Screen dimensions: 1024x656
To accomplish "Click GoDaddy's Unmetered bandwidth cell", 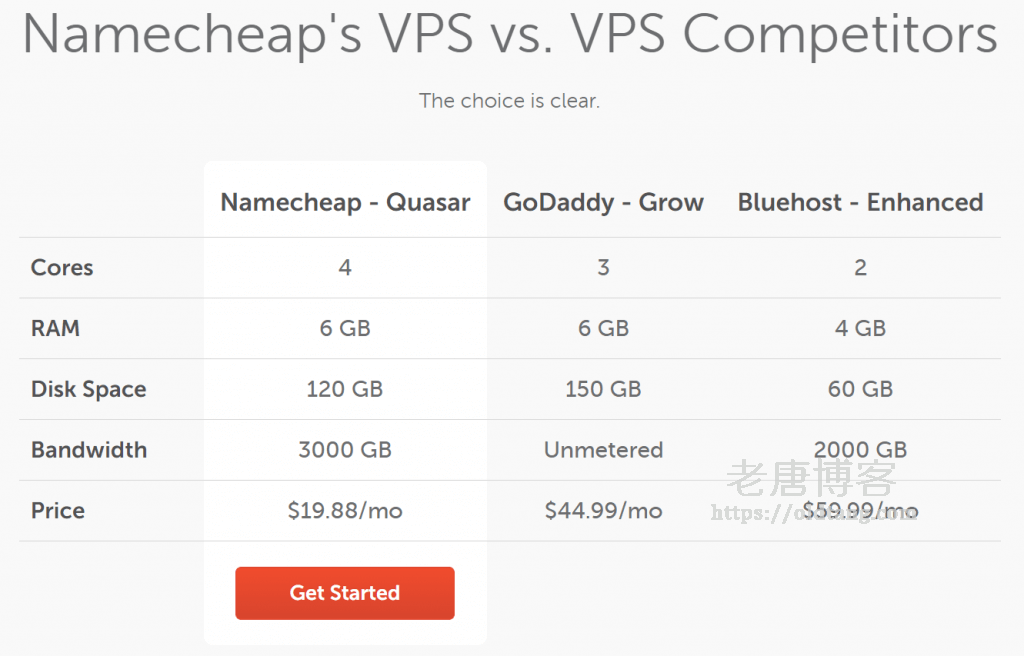I will pos(603,450).
